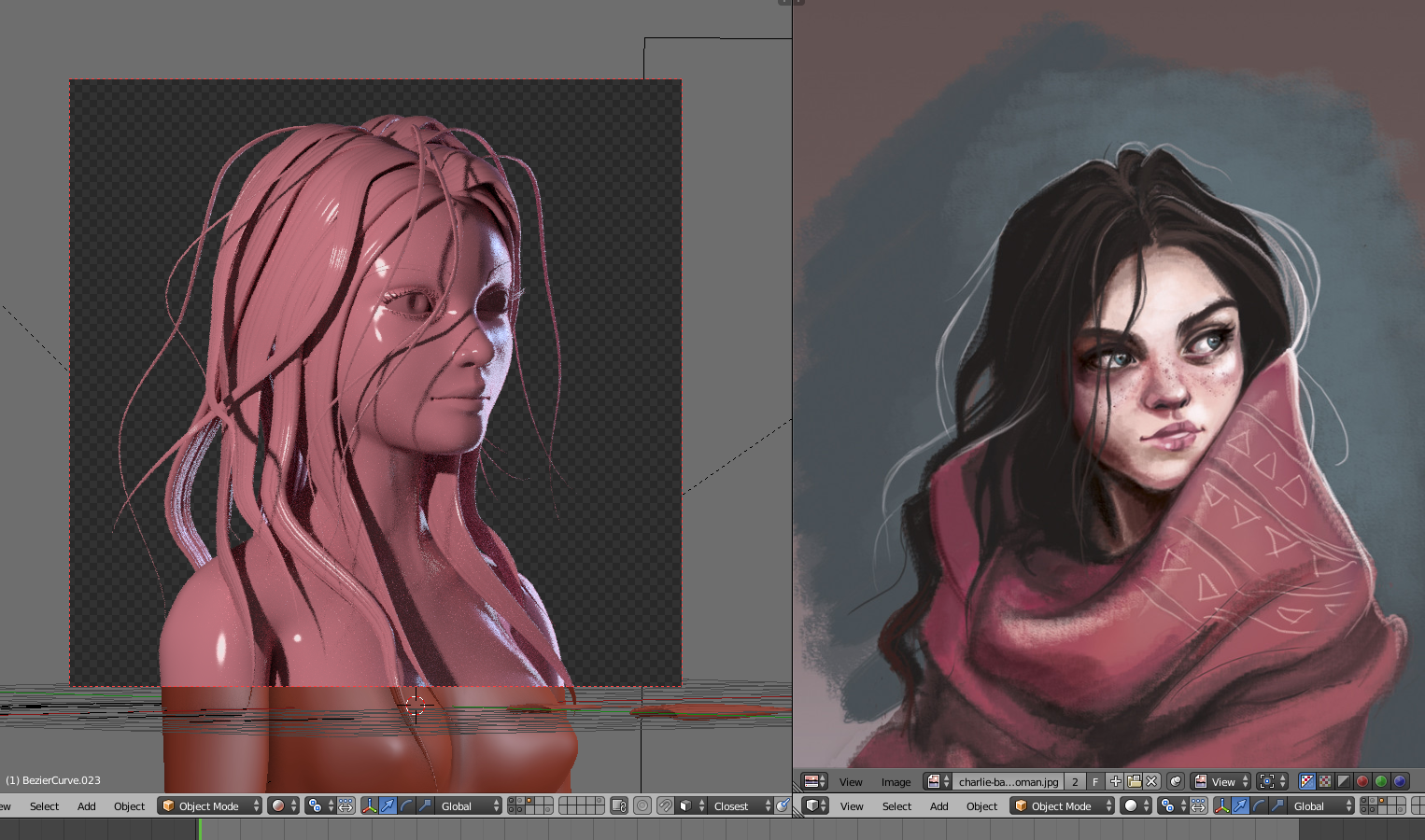Open image file with folder icon

pyautogui.click(x=1134, y=781)
